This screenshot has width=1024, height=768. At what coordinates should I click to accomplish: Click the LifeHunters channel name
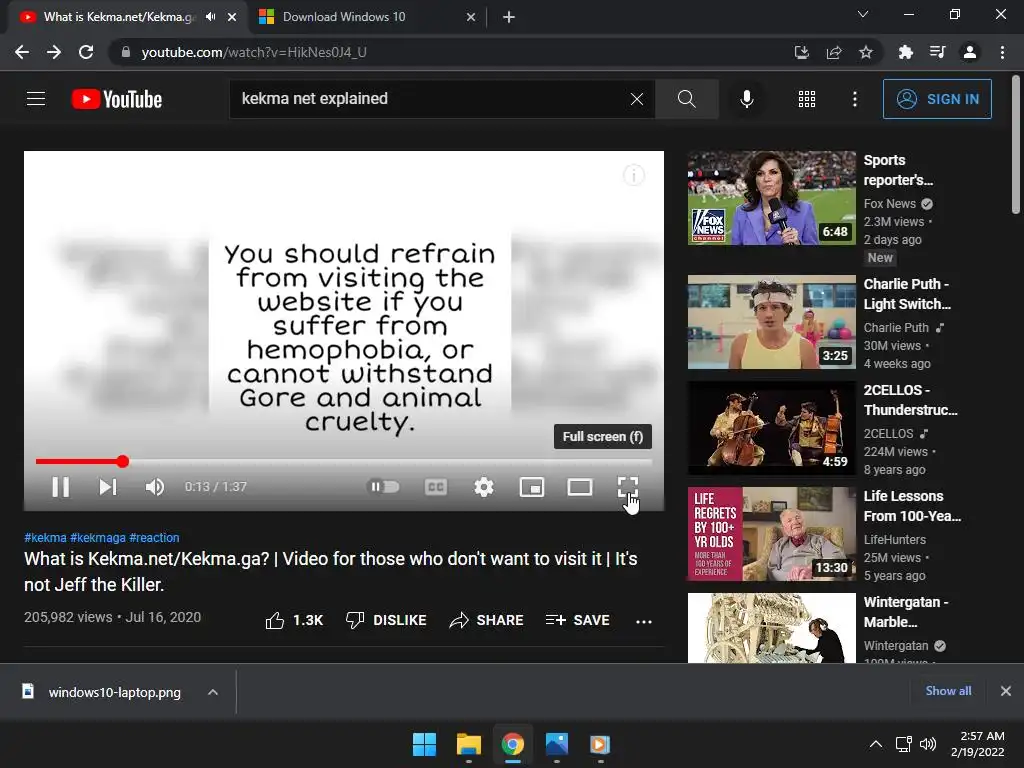895,539
